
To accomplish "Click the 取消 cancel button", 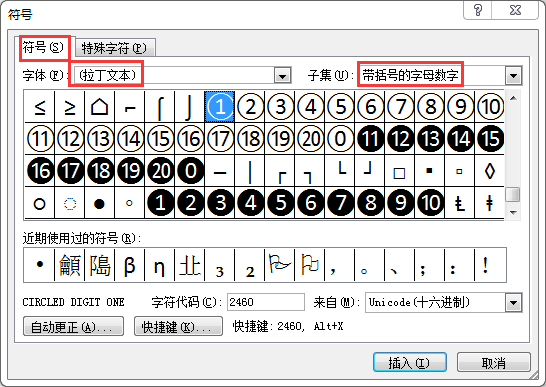I will (x=494, y=362).
